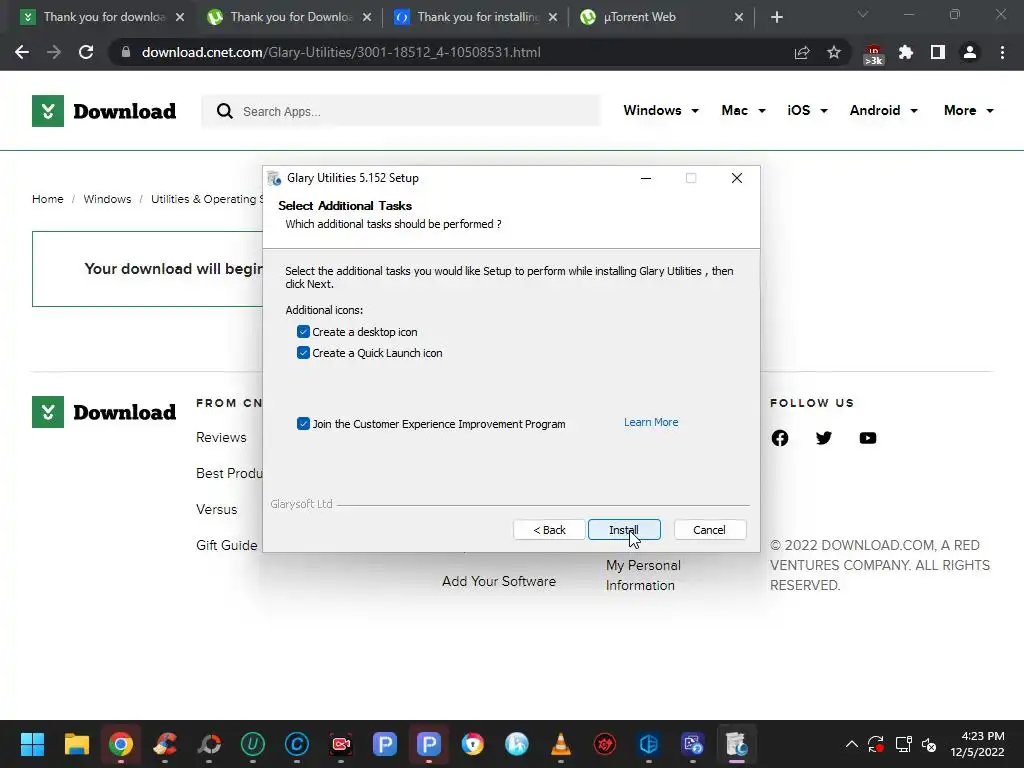
Task: Click the address bar URL
Action: coord(341,52)
